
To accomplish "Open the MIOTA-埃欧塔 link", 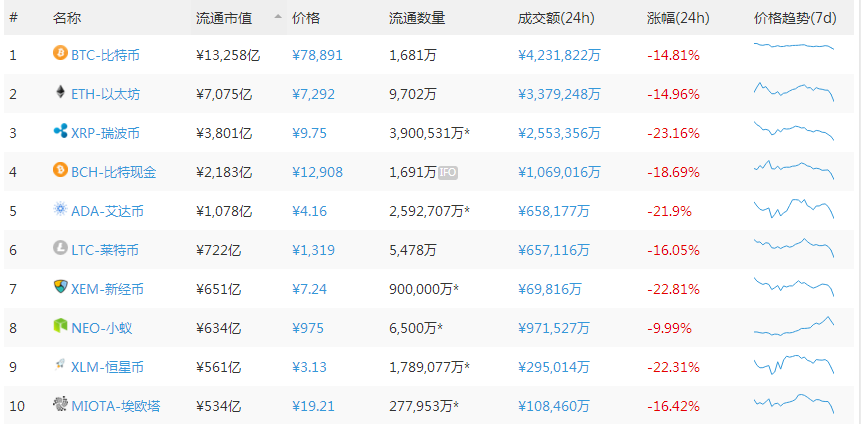I will click(x=116, y=407).
